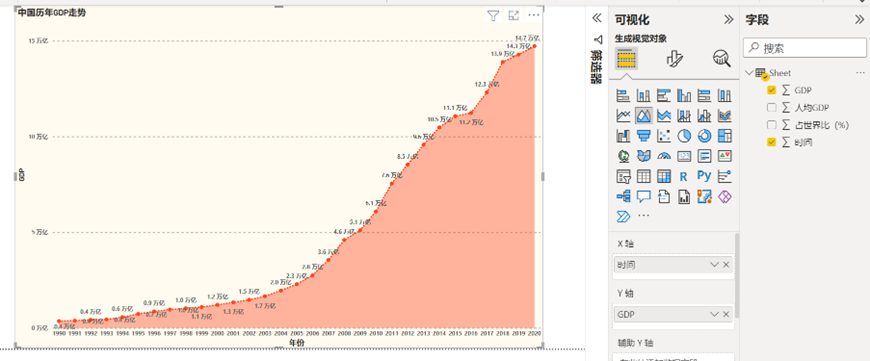This screenshot has width=870, height=361.
Task: Select the table visual
Action: point(644,176)
